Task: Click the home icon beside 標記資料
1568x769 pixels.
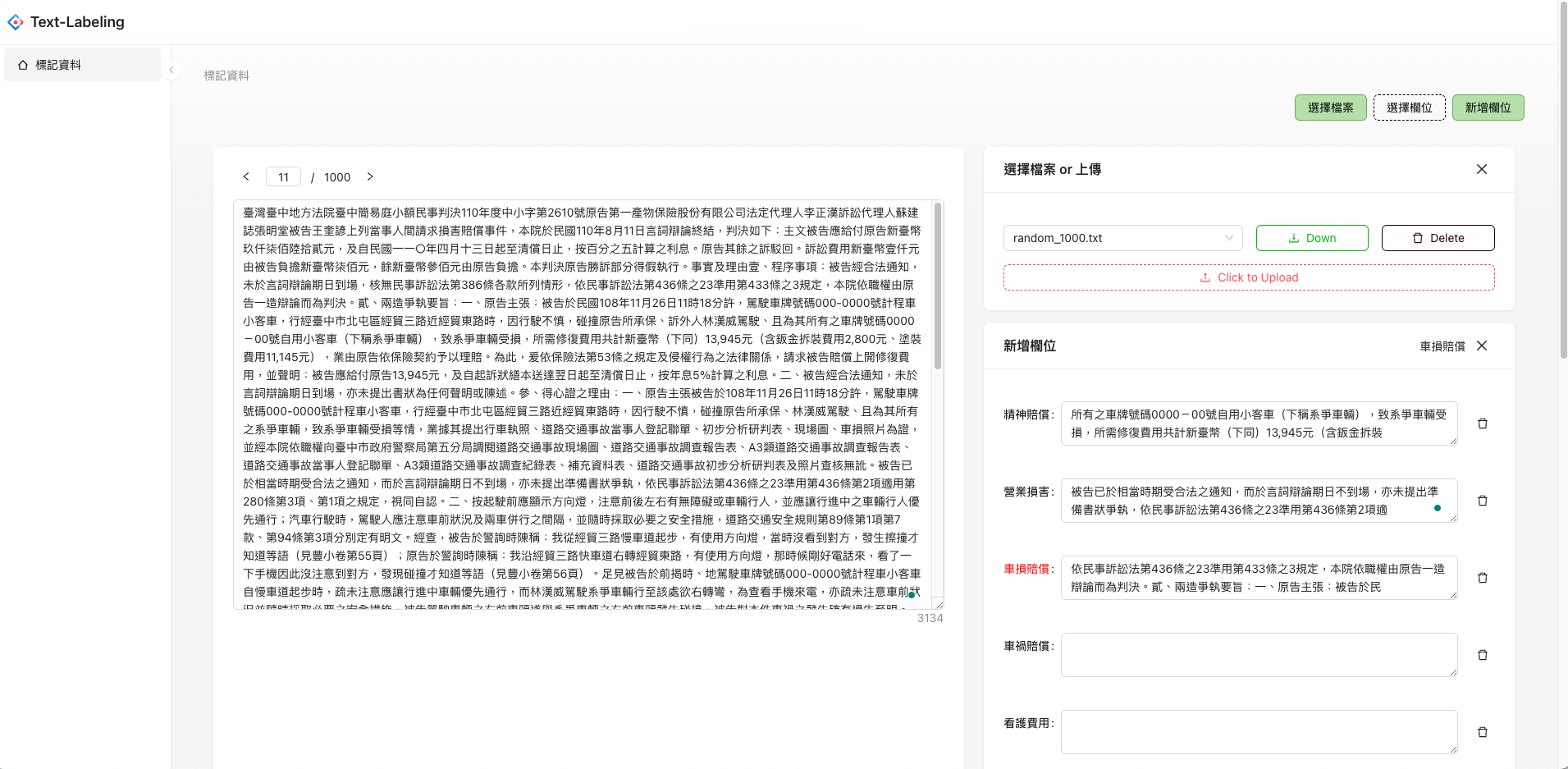Action: click(22, 64)
